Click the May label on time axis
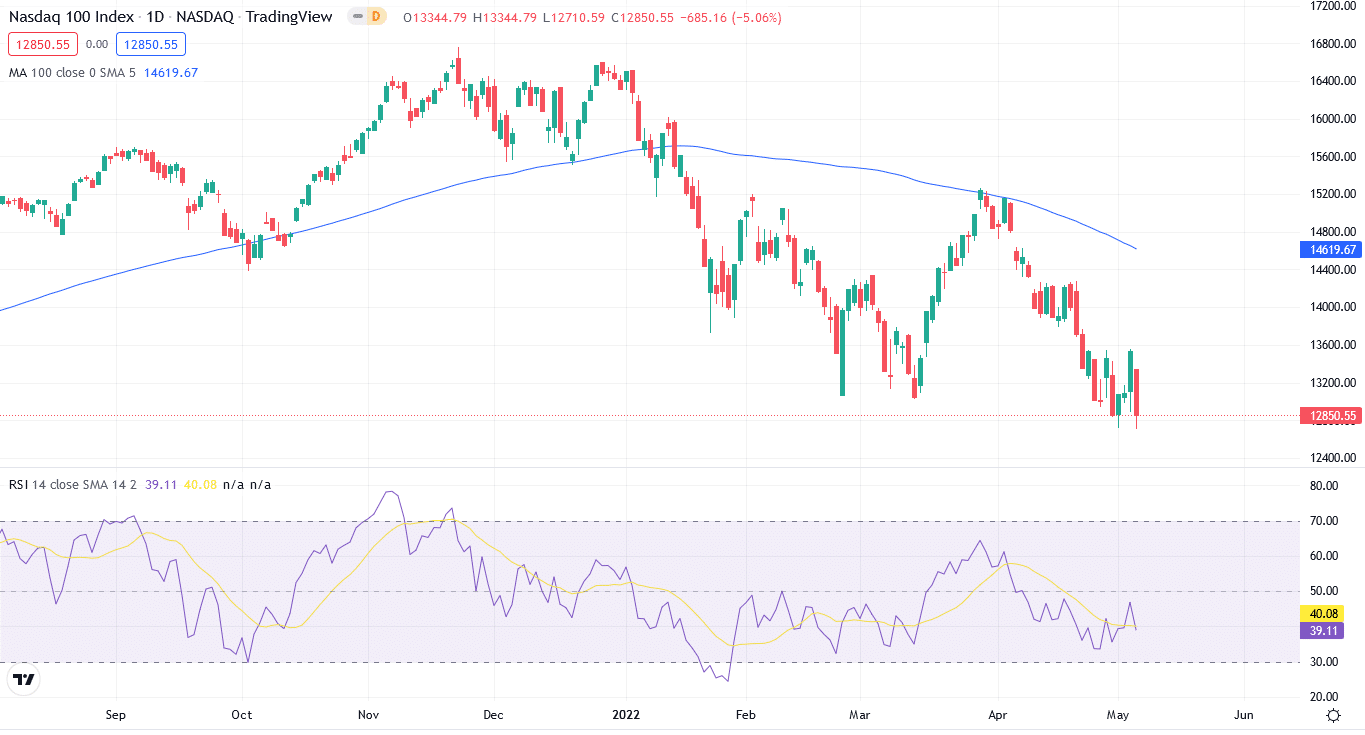Viewport: 1365px width, 735px height. [1117, 715]
